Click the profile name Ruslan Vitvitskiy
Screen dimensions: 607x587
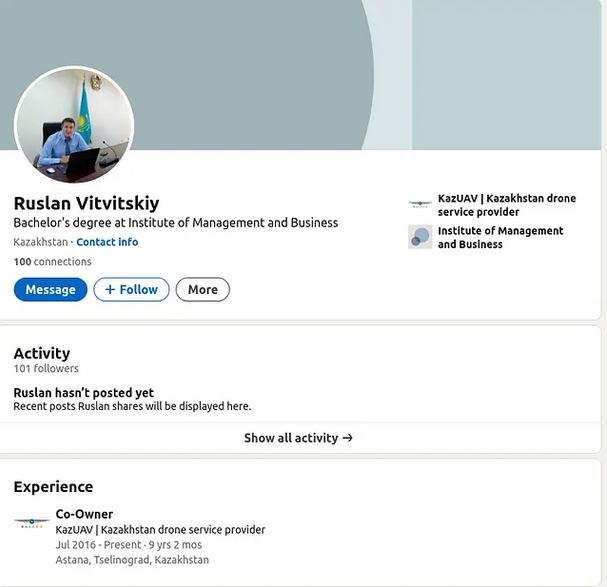coord(86,203)
